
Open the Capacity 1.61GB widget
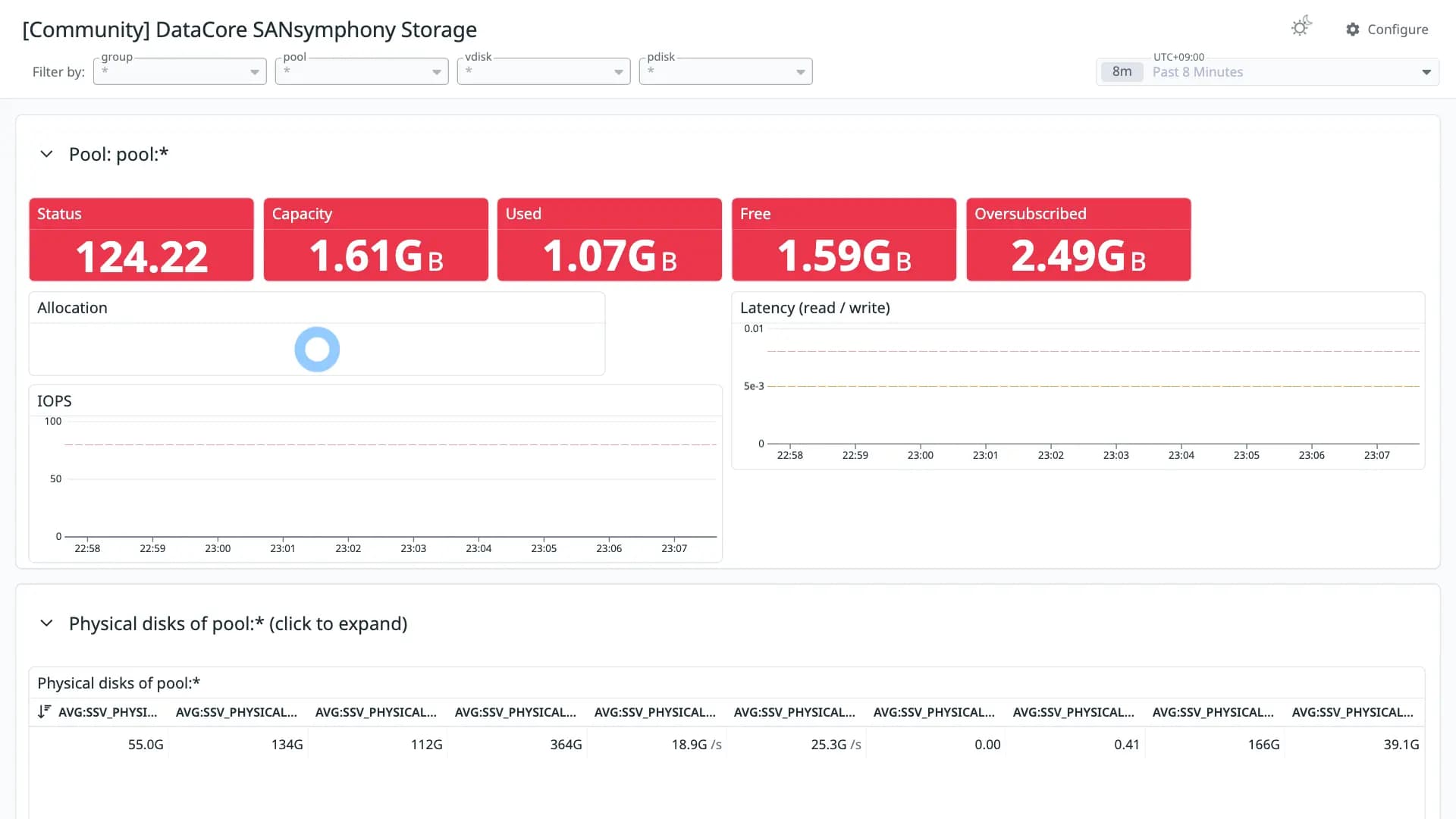[376, 240]
